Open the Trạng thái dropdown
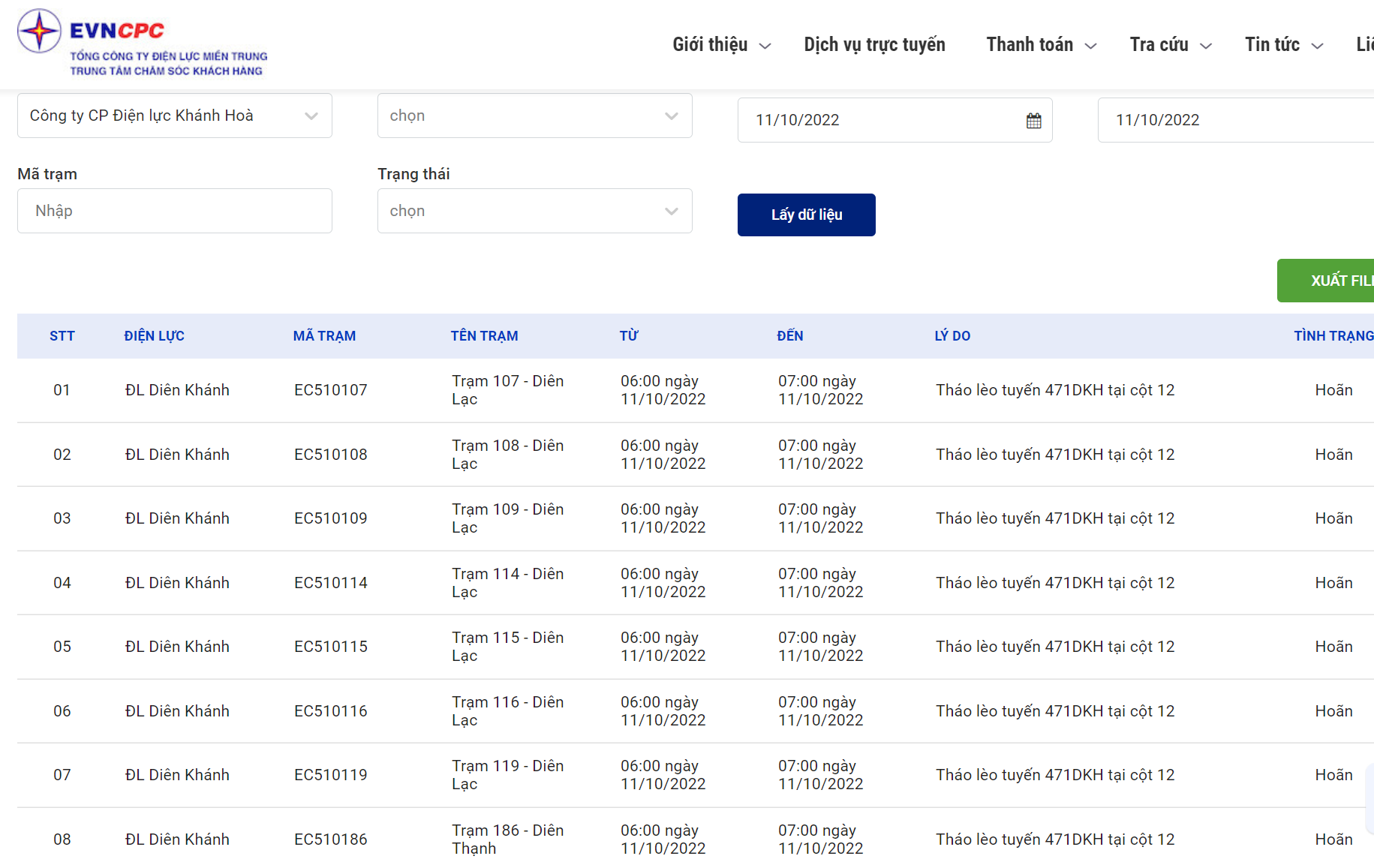The height and width of the screenshot is (868, 1374). pos(534,211)
